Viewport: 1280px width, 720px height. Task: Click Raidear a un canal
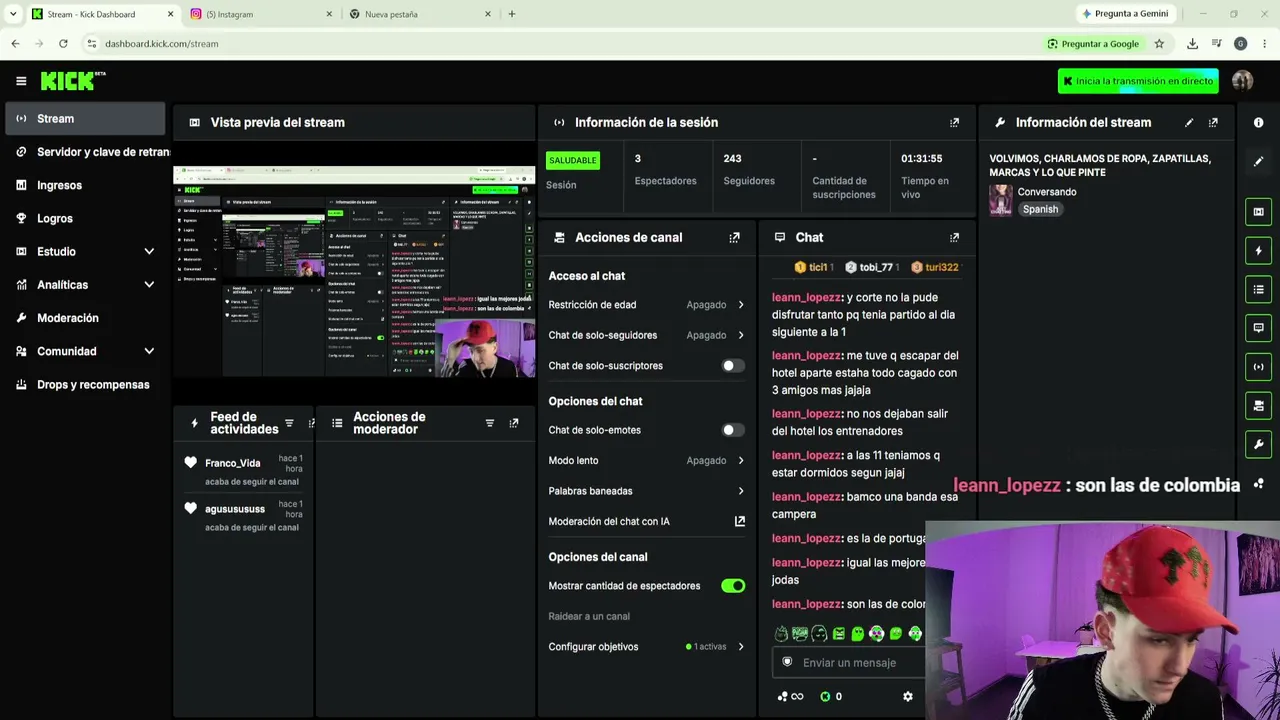(x=589, y=616)
